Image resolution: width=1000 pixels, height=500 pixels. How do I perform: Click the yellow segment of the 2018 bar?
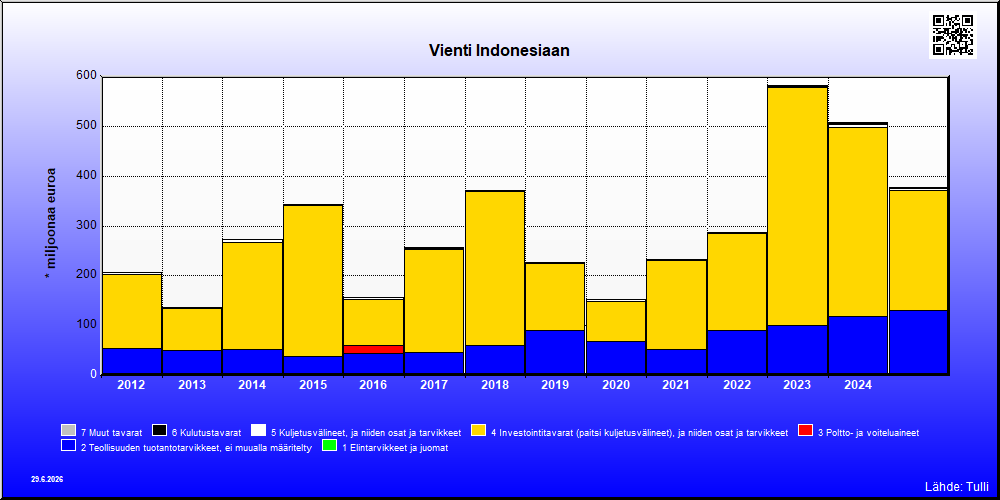pos(495,268)
